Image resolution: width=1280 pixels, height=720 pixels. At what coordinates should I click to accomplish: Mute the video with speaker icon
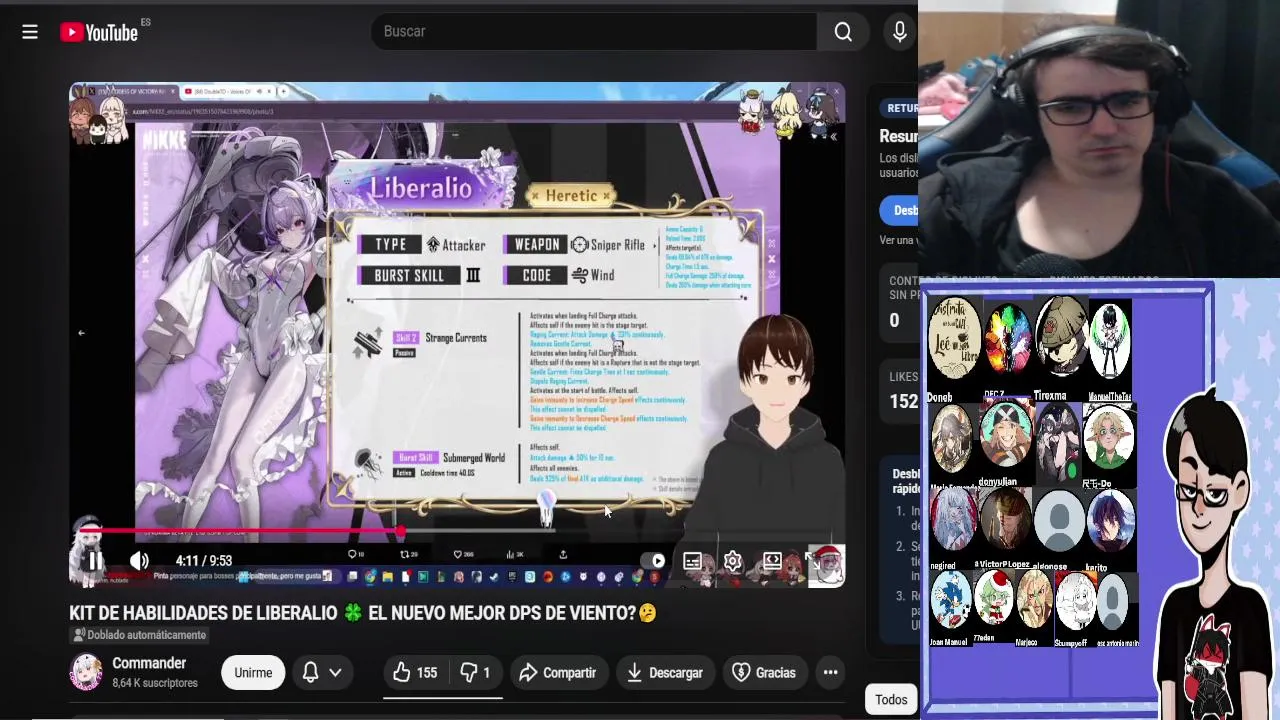(x=139, y=561)
